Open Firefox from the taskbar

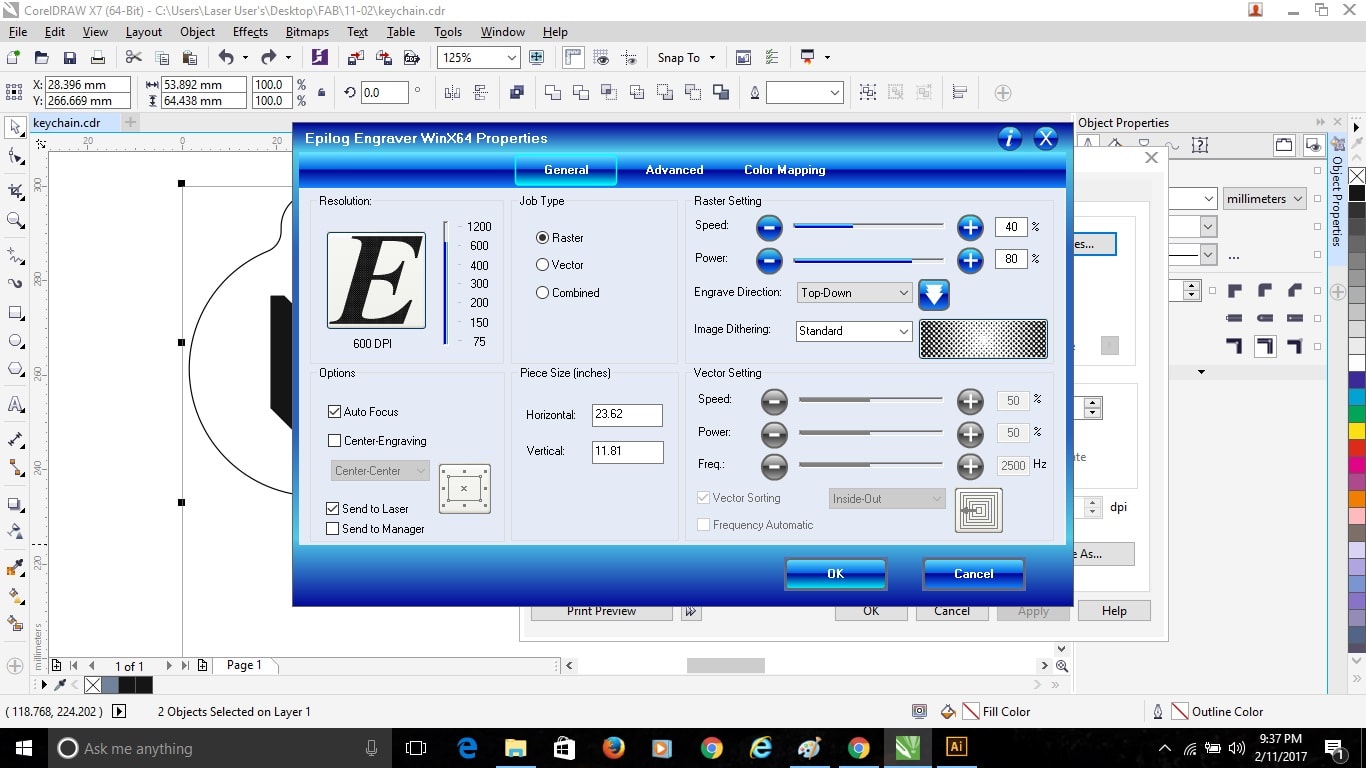click(614, 748)
